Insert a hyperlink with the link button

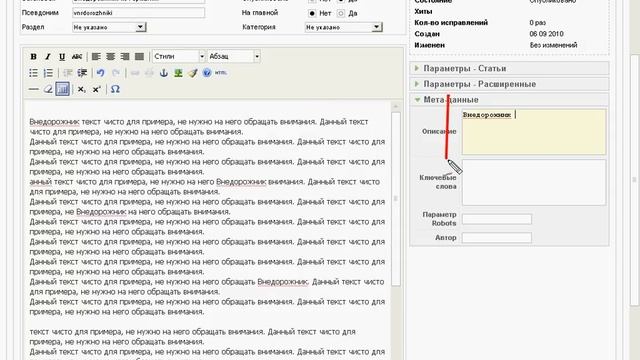135,73
